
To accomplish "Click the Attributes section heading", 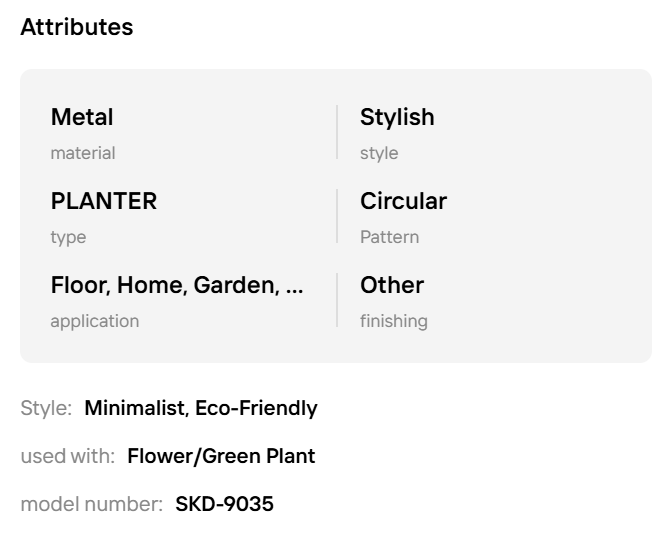I will click(x=77, y=27).
